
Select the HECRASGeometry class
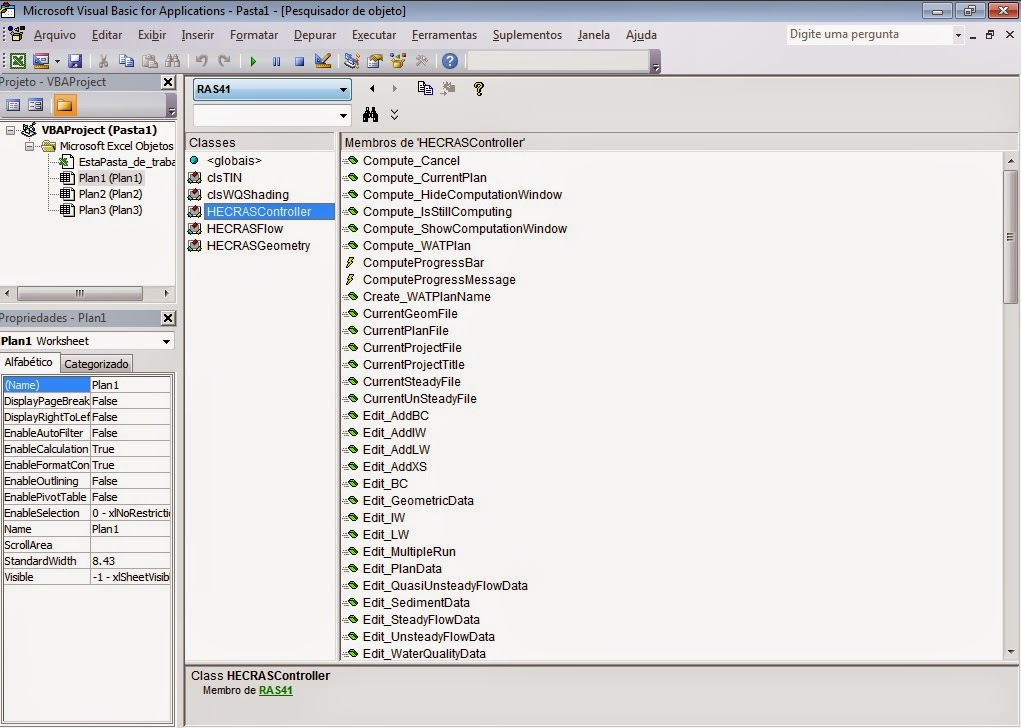pyautogui.click(x=258, y=246)
